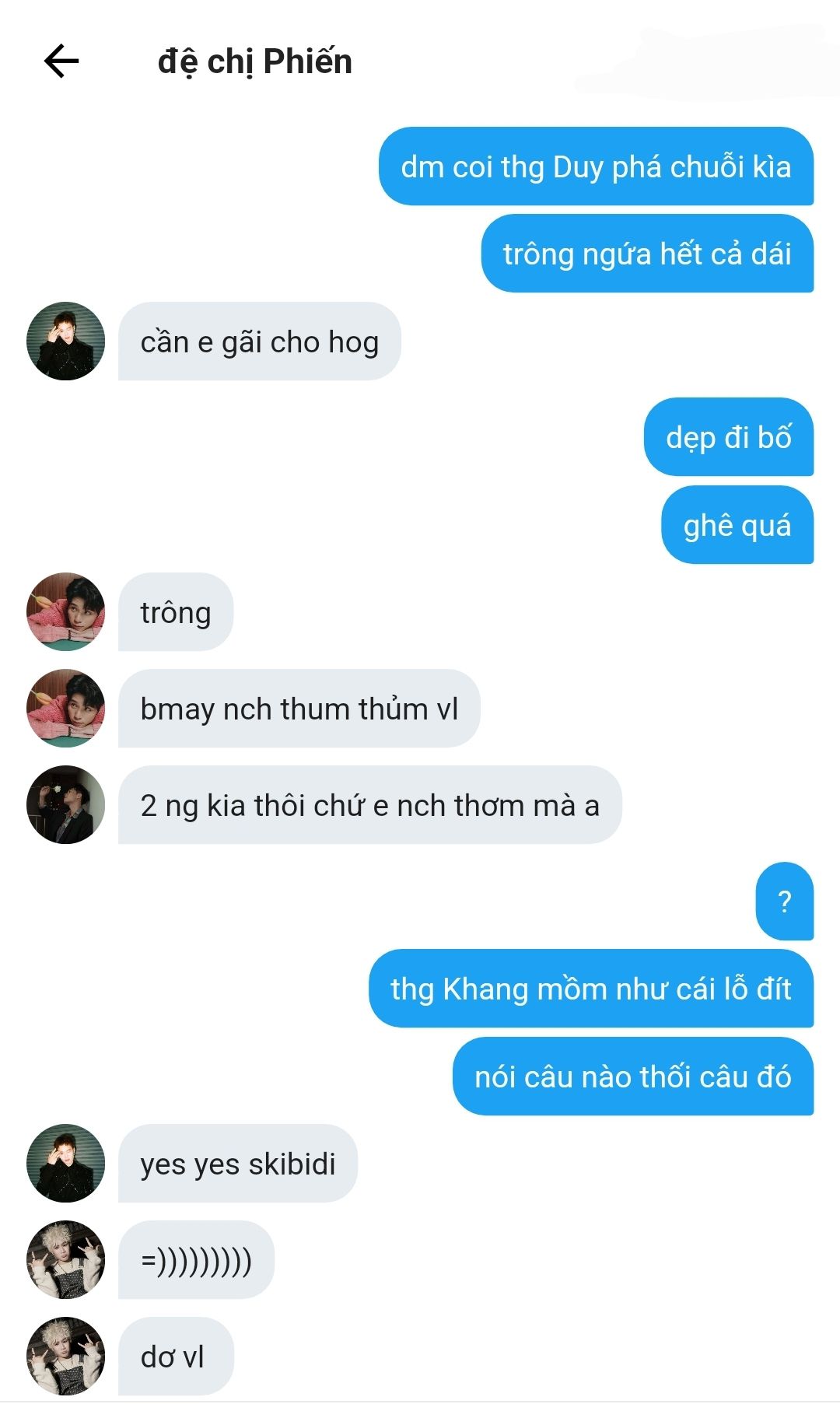Select the 'dm coi thg Duy phá chuỗi kìa' bubble

pyautogui.click(x=596, y=166)
